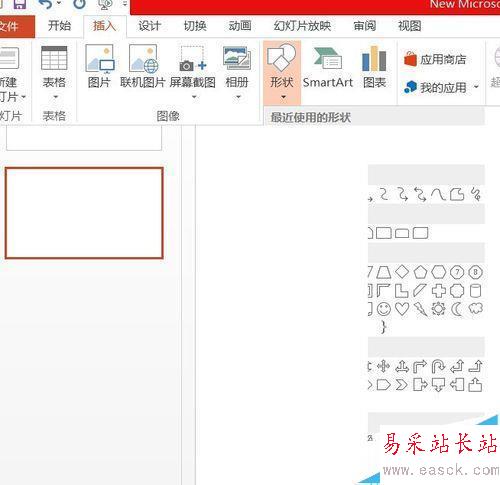Expand the 屏幕截图 dropdown arrow
500x485 pixels.
click(194, 97)
